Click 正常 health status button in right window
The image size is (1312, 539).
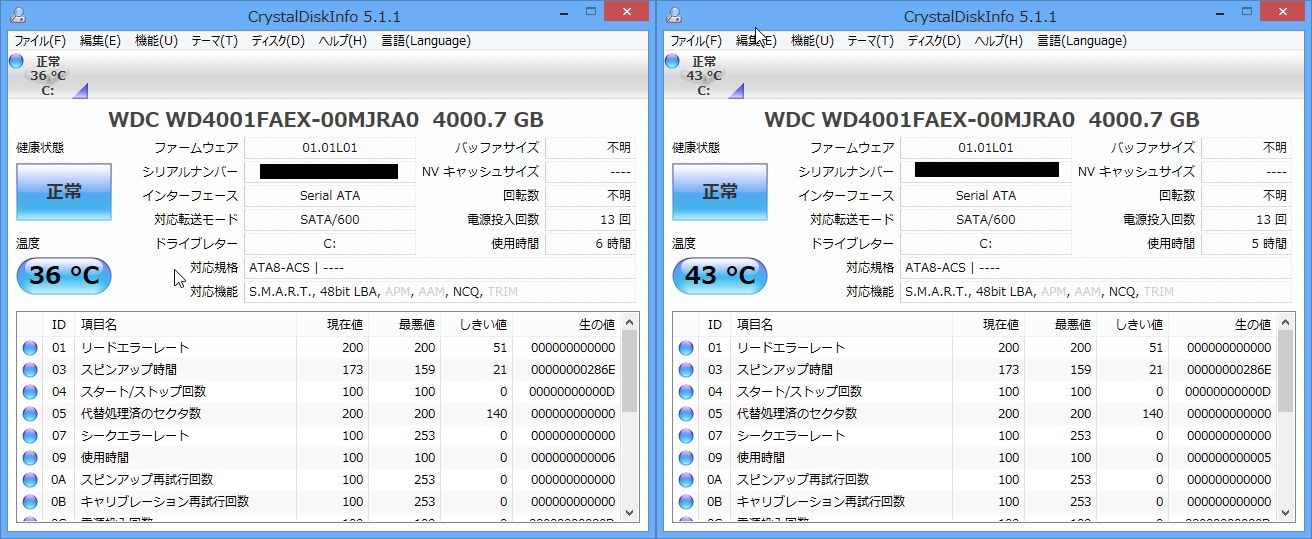[720, 192]
